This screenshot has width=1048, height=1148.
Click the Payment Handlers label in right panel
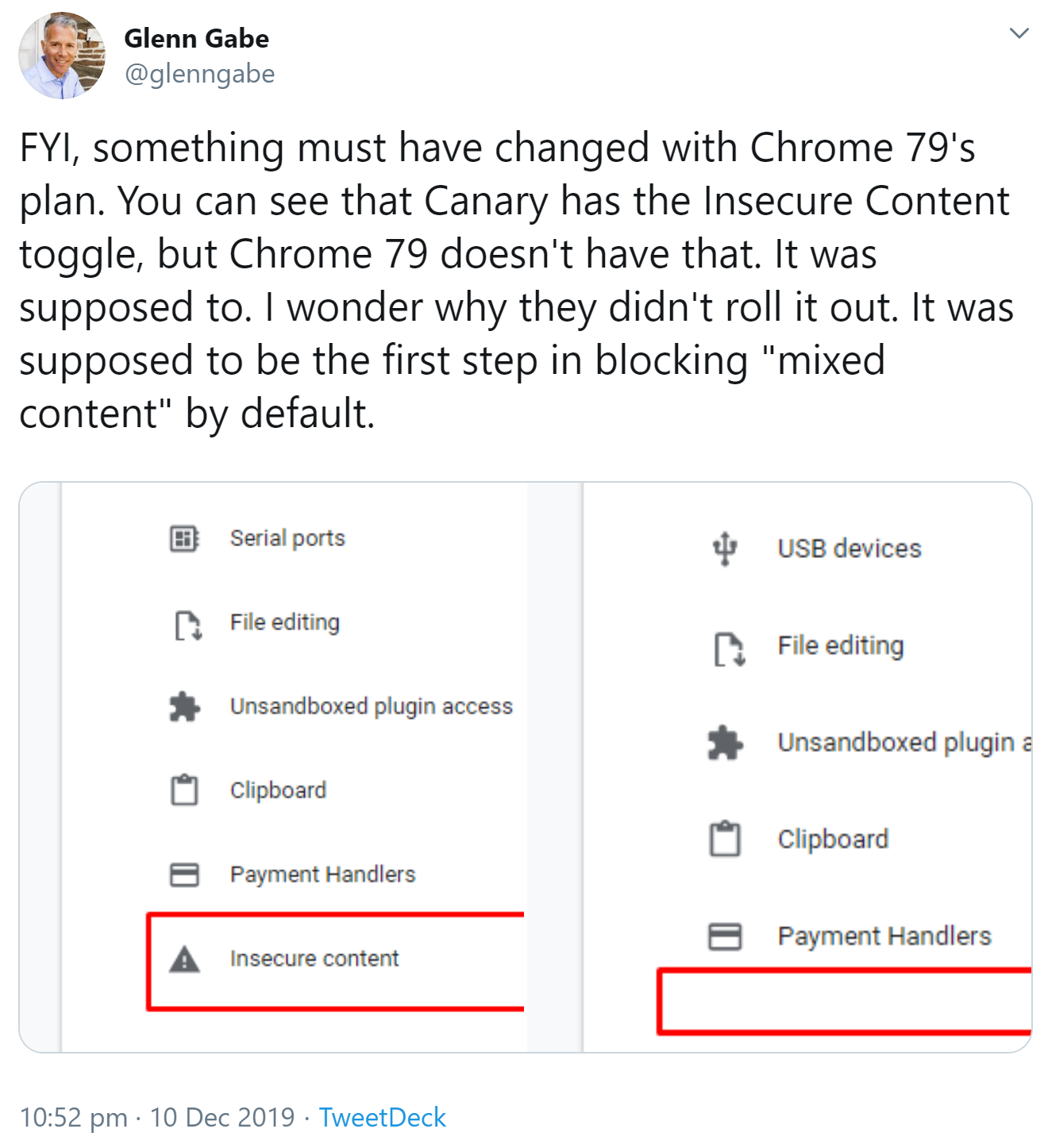(884, 936)
